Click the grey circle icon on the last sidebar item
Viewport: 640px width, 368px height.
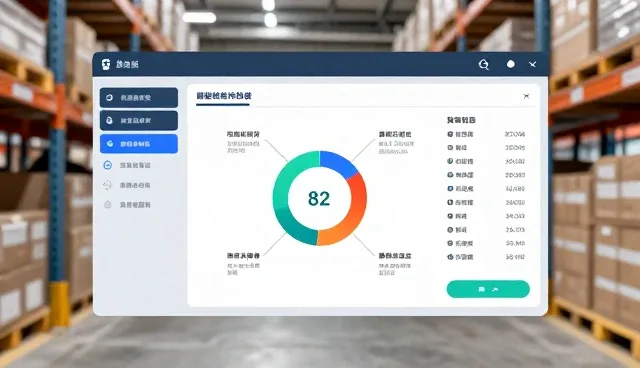108,205
